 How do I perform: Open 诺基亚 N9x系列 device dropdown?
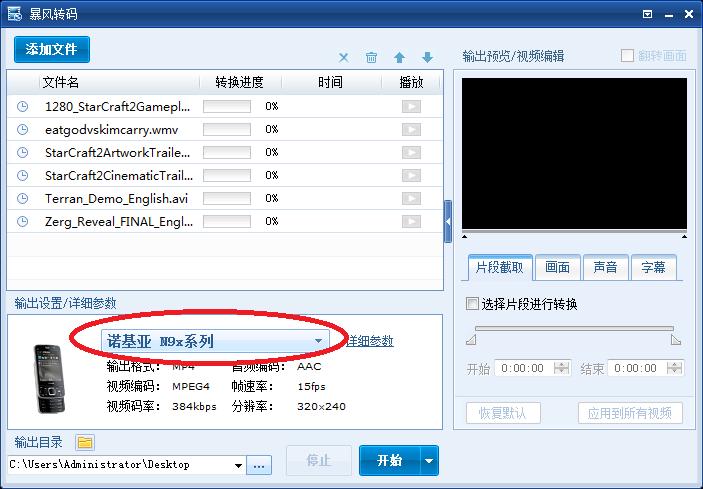coord(215,342)
